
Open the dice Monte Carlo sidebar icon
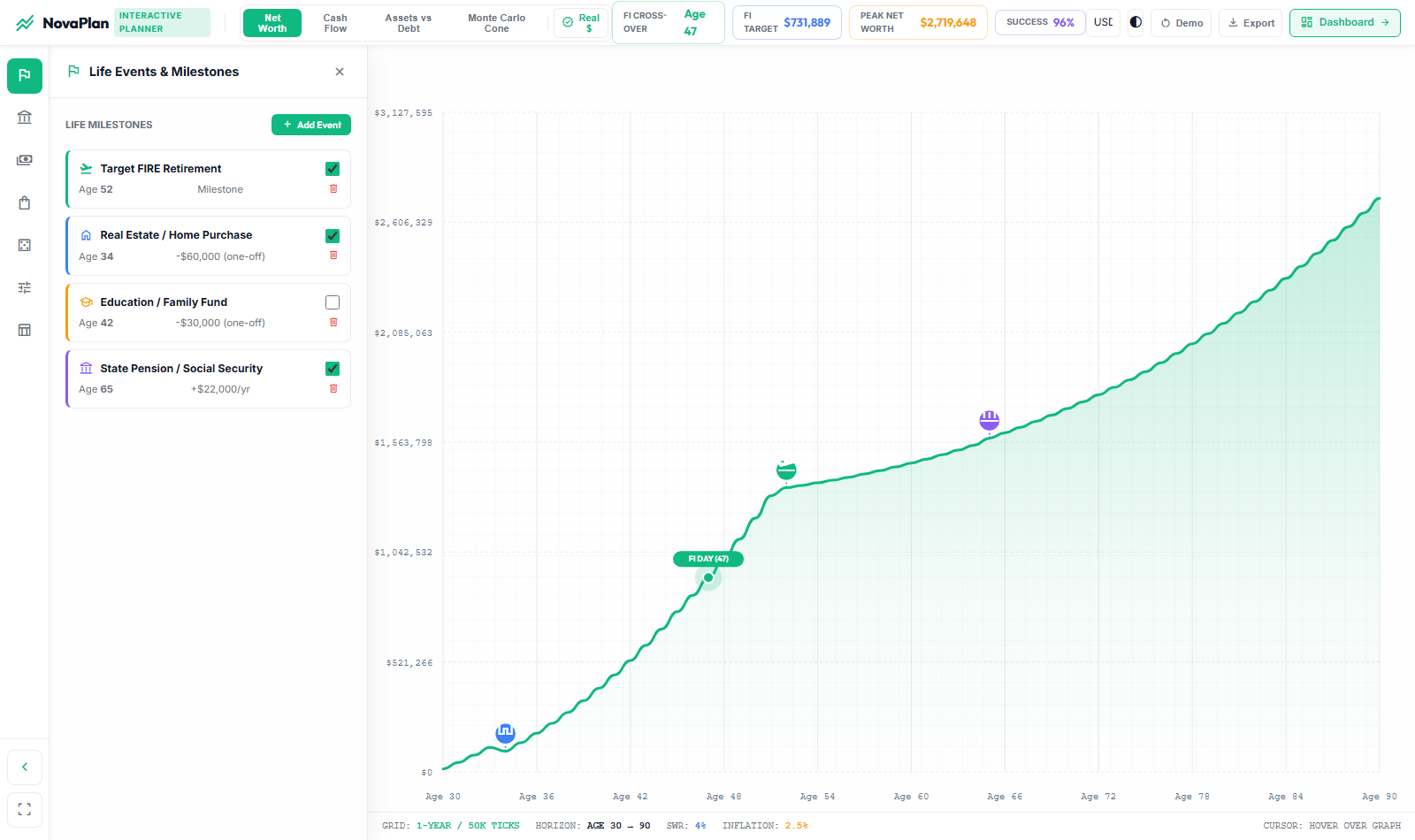click(25, 245)
